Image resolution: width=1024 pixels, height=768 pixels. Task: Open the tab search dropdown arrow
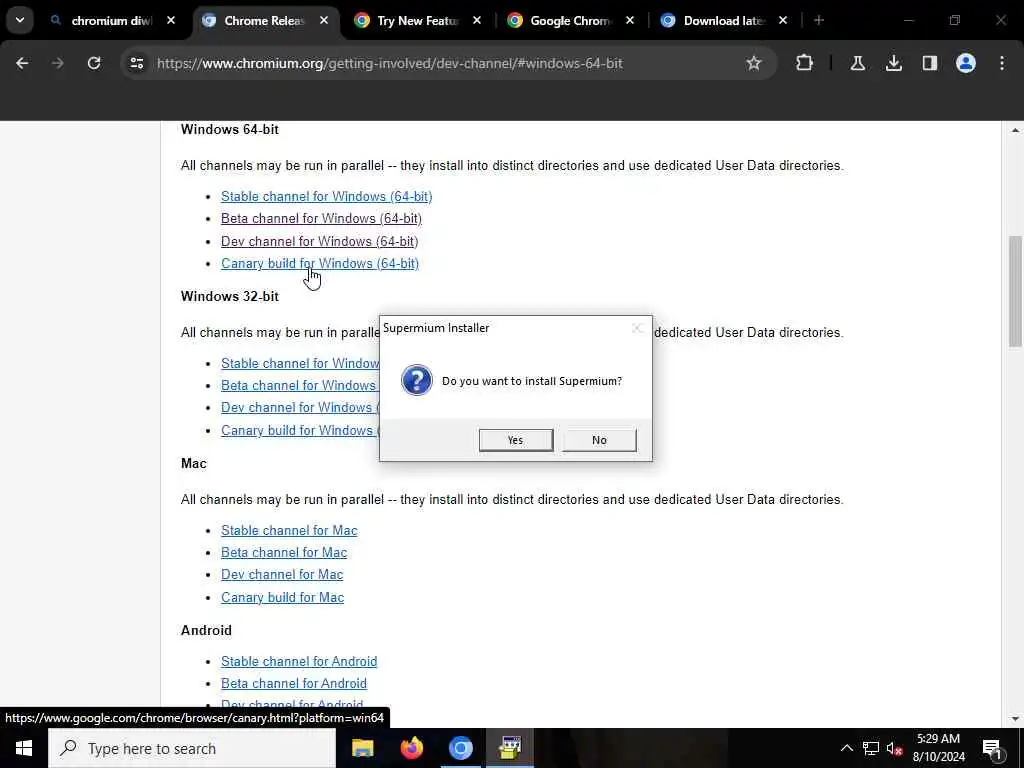coord(20,20)
